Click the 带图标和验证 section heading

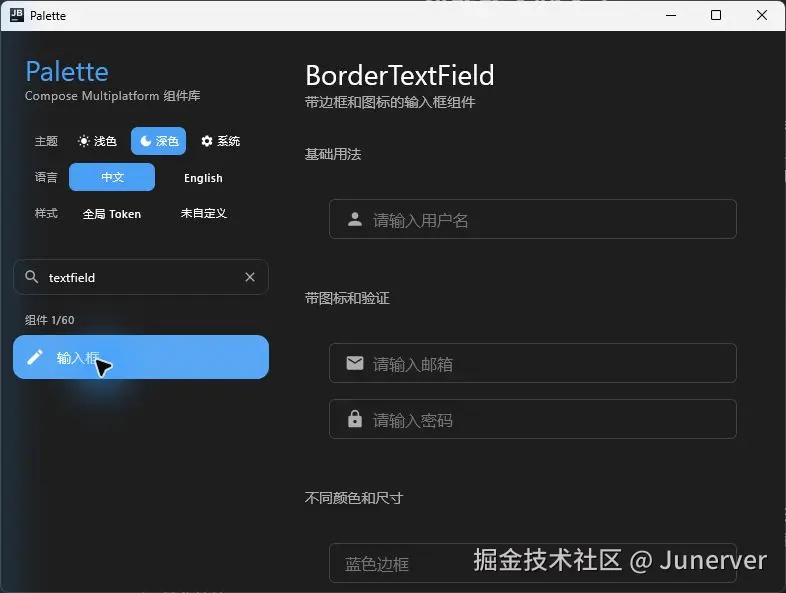click(x=347, y=298)
